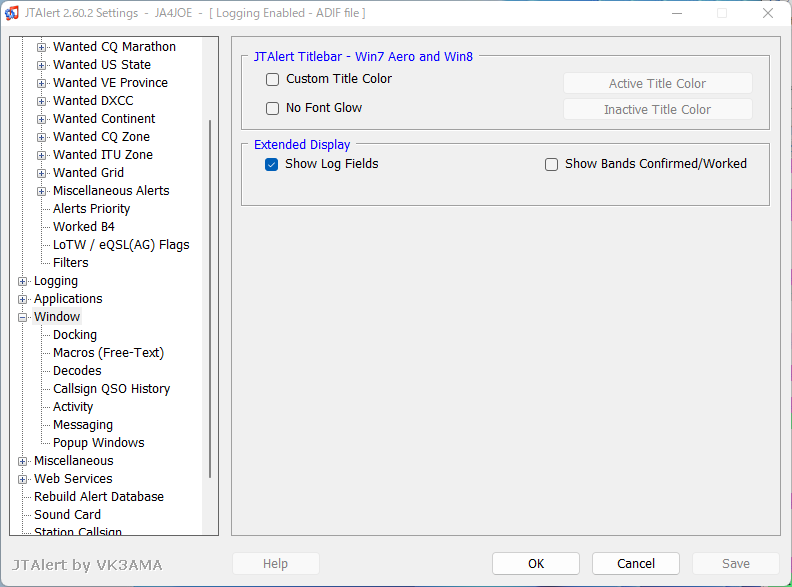Image resolution: width=792 pixels, height=587 pixels.
Task: Expand the Wanted VE Province node
Action: point(41,83)
